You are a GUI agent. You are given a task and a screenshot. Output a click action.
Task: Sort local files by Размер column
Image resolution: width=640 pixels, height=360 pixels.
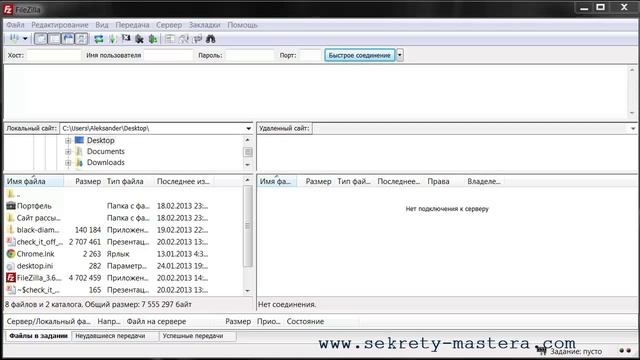[x=88, y=181]
